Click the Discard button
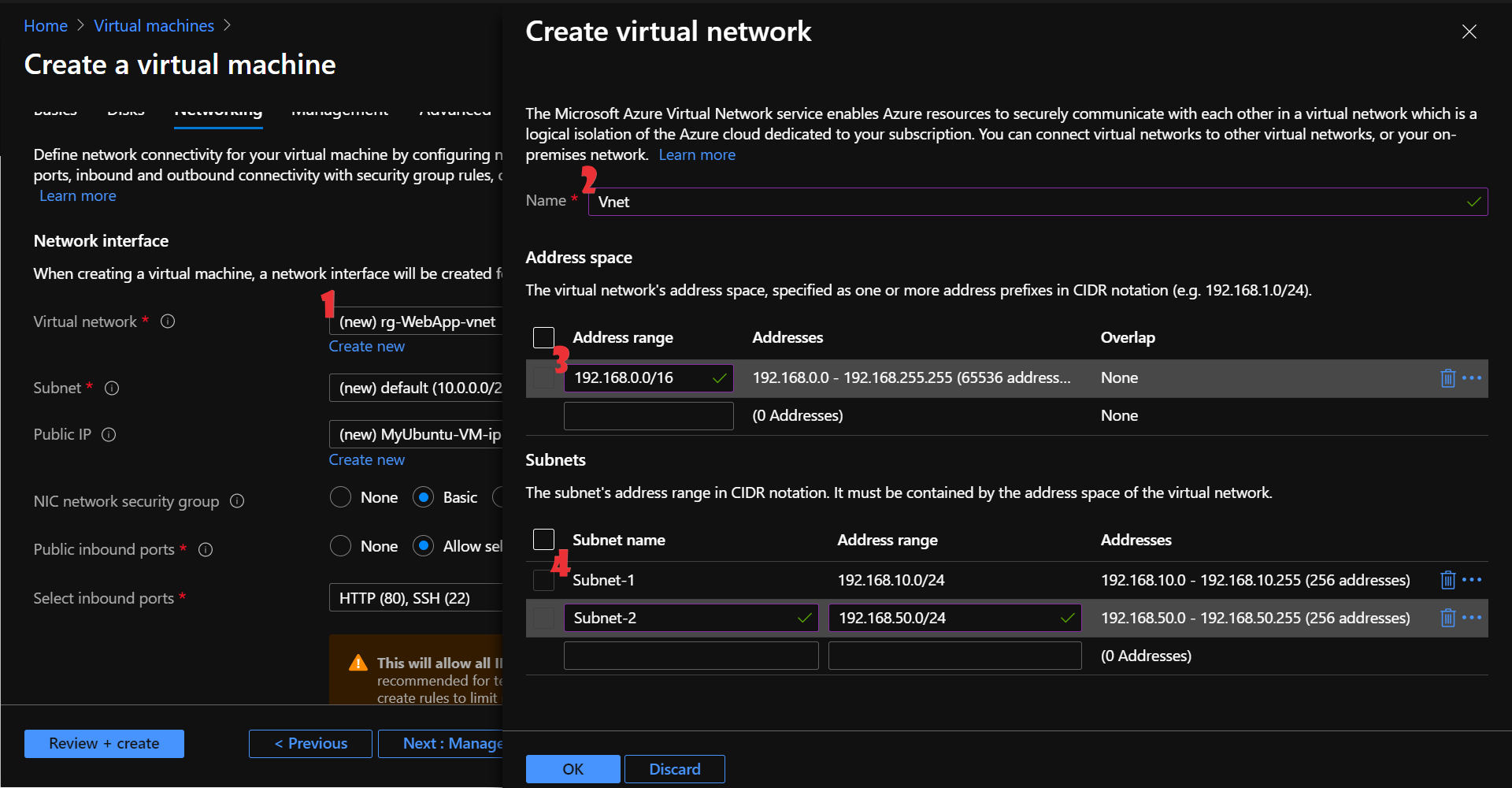The width and height of the screenshot is (1512, 788). (x=674, y=769)
